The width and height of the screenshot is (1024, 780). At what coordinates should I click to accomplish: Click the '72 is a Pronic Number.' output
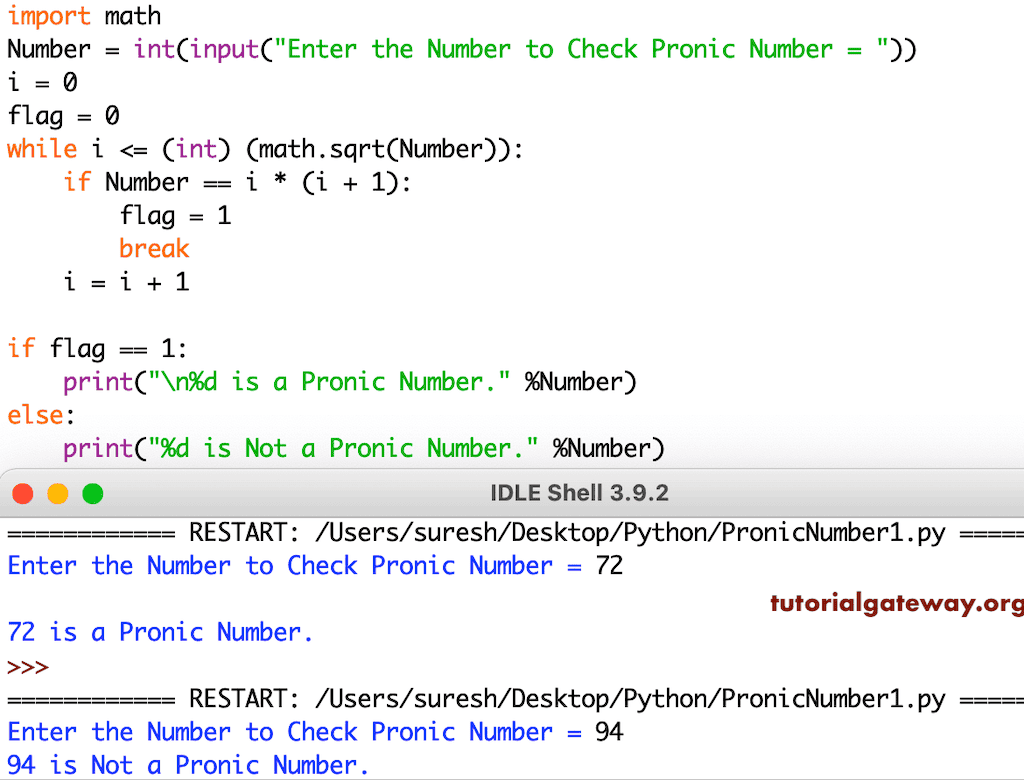pos(160,631)
